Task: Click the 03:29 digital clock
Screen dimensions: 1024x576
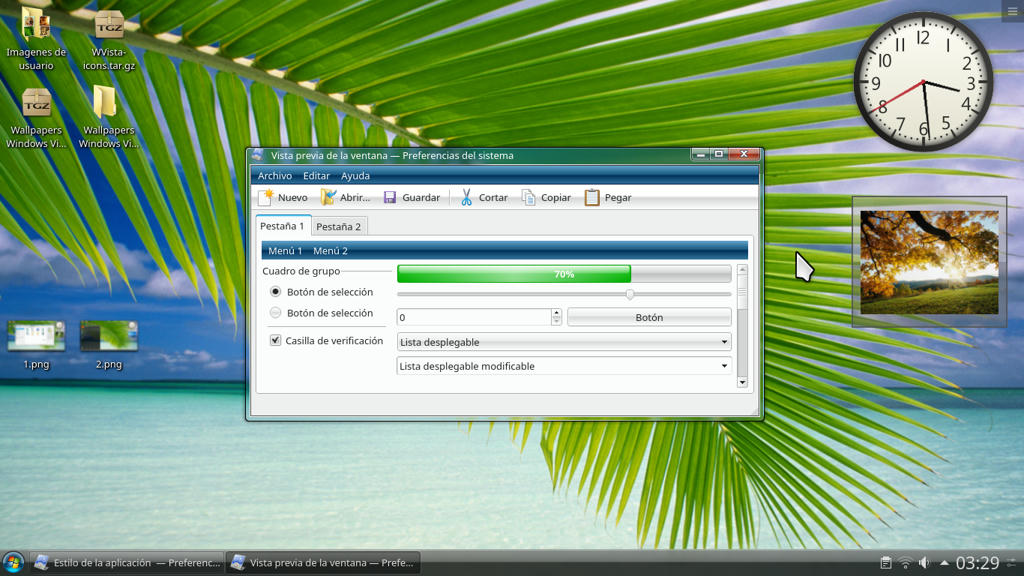Action: pyautogui.click(x=977, y=562)
